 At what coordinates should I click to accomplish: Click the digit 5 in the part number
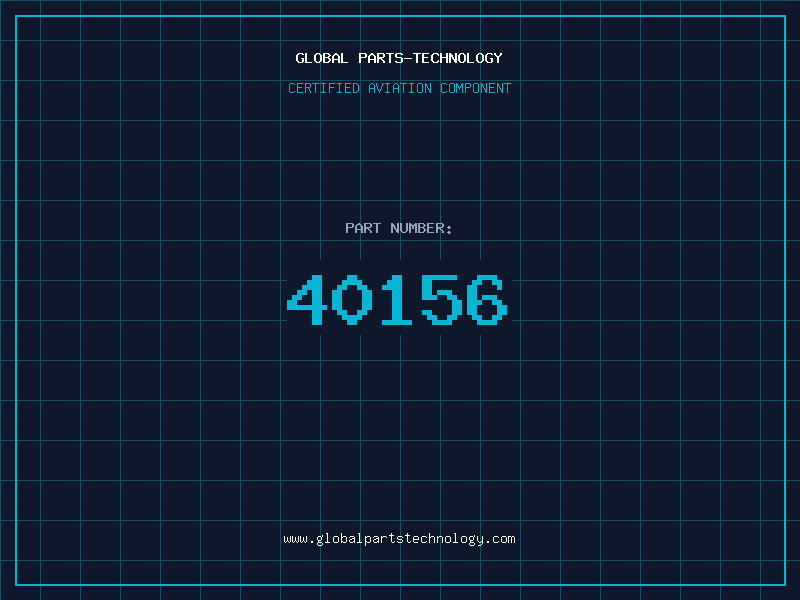[442, 299]
